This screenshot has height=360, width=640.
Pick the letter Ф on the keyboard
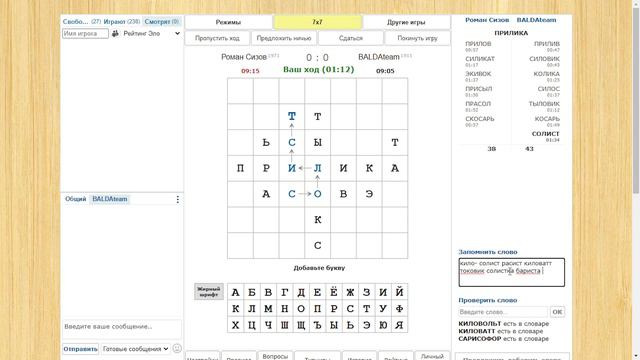click(399, 309)
